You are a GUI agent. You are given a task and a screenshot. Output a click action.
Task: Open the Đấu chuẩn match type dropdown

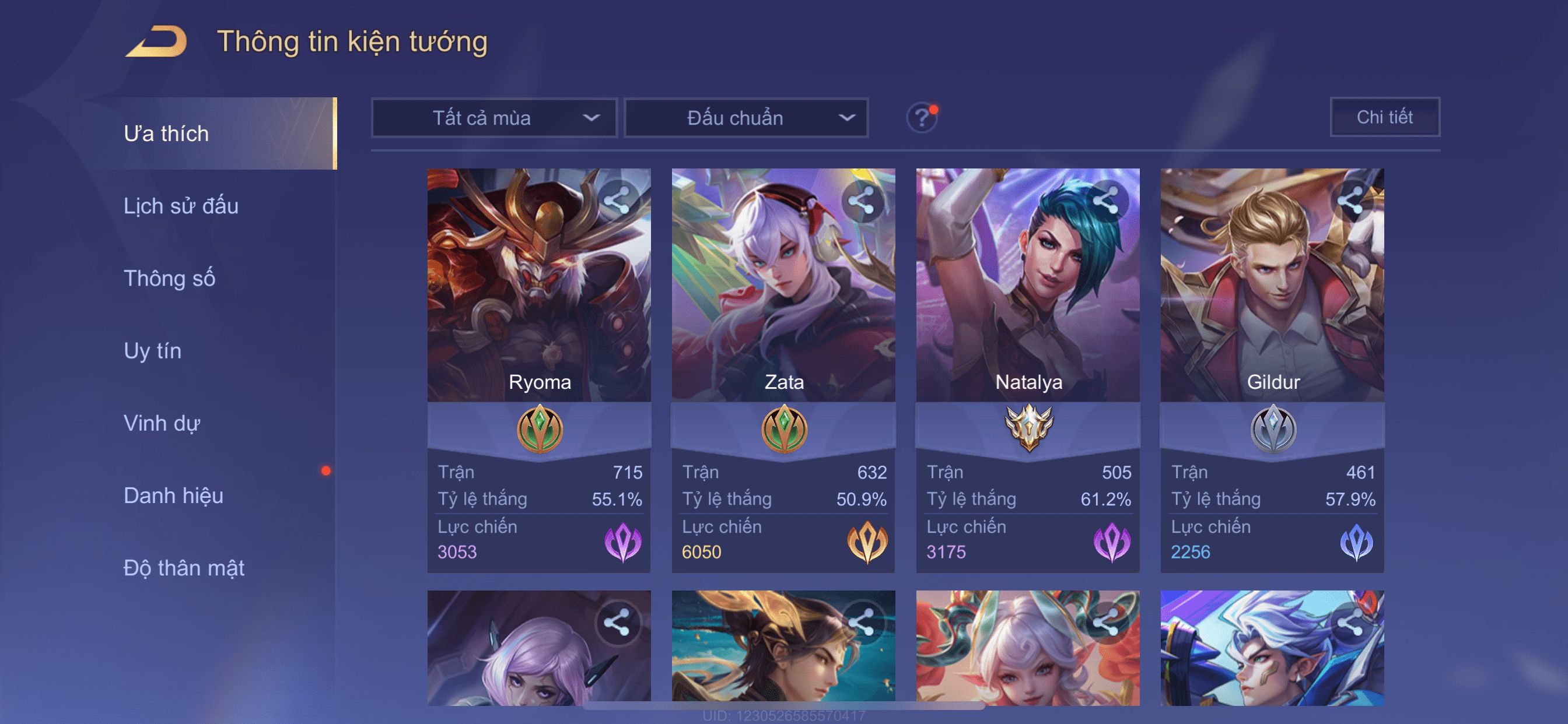point(746,117)
